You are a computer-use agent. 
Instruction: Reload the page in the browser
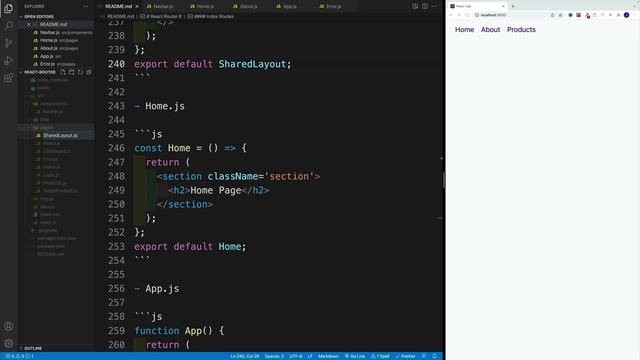(467, 15)
